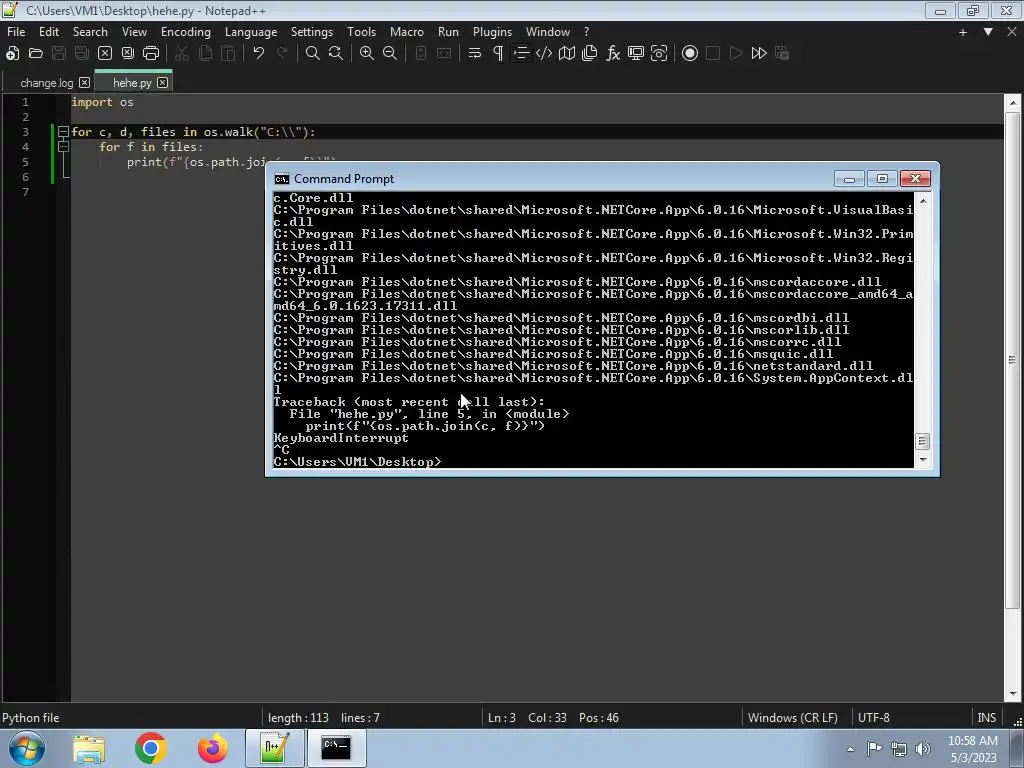This screenshot has height=768, width=1024.
Task: Launch Firefox from the taskbar
Action: [x=212, y=748]
